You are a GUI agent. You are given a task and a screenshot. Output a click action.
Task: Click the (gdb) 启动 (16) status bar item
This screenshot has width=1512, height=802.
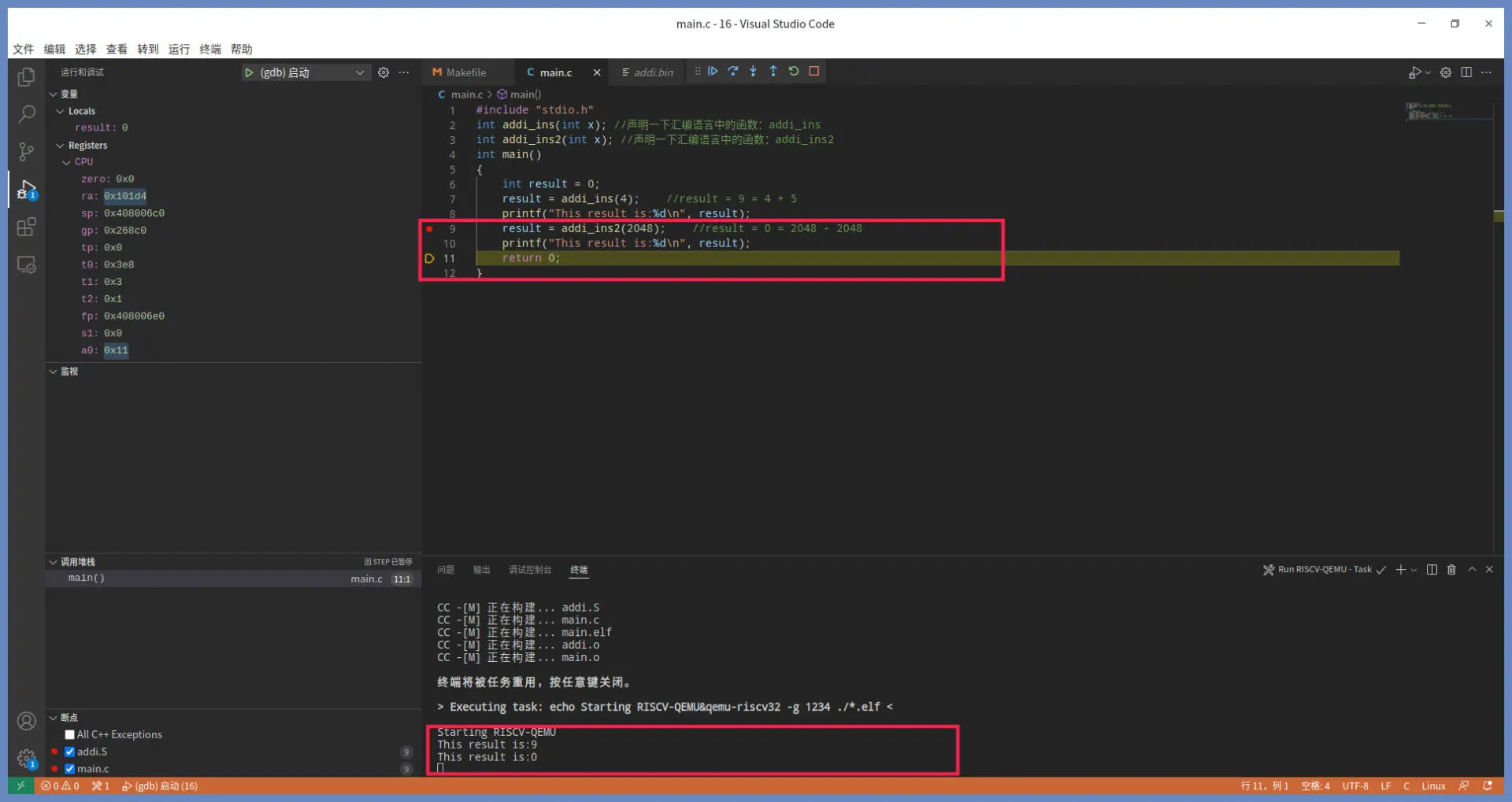[160, 785]
